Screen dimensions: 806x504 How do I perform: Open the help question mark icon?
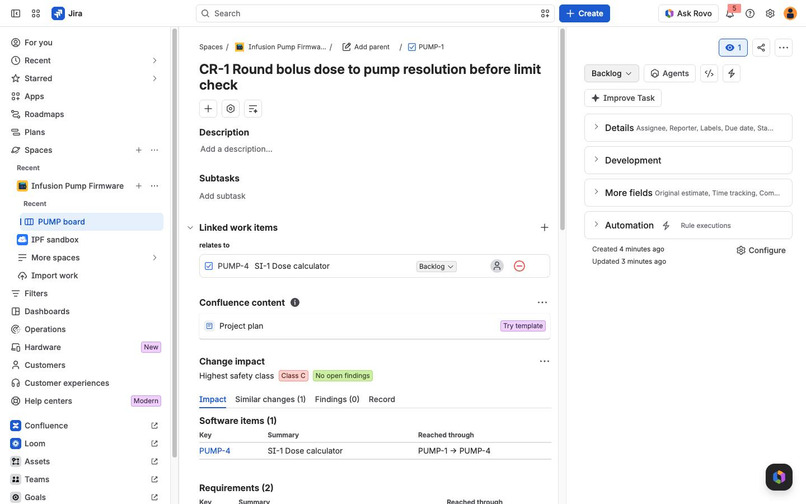(x=750, y=13)
